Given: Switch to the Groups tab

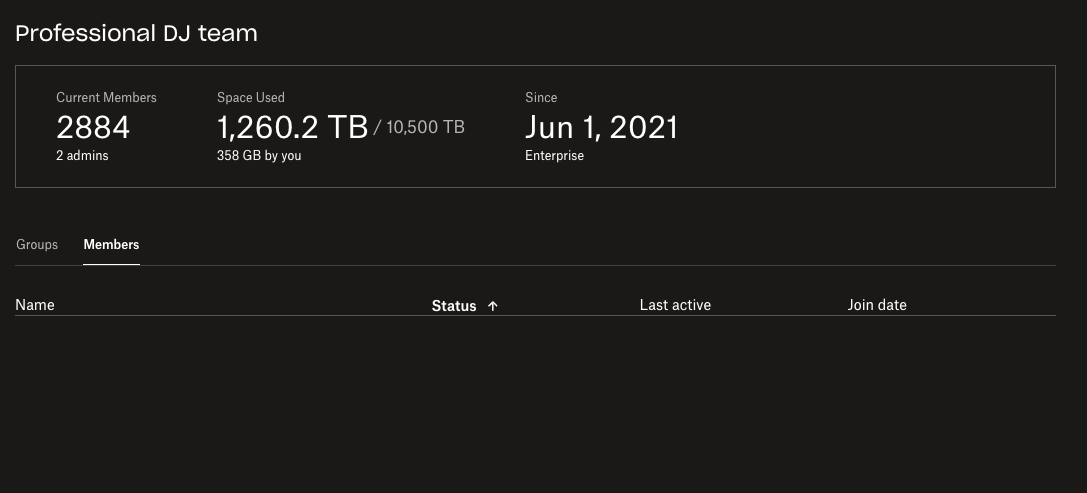Looking at the screenshot, I should (x=37, y=245).
